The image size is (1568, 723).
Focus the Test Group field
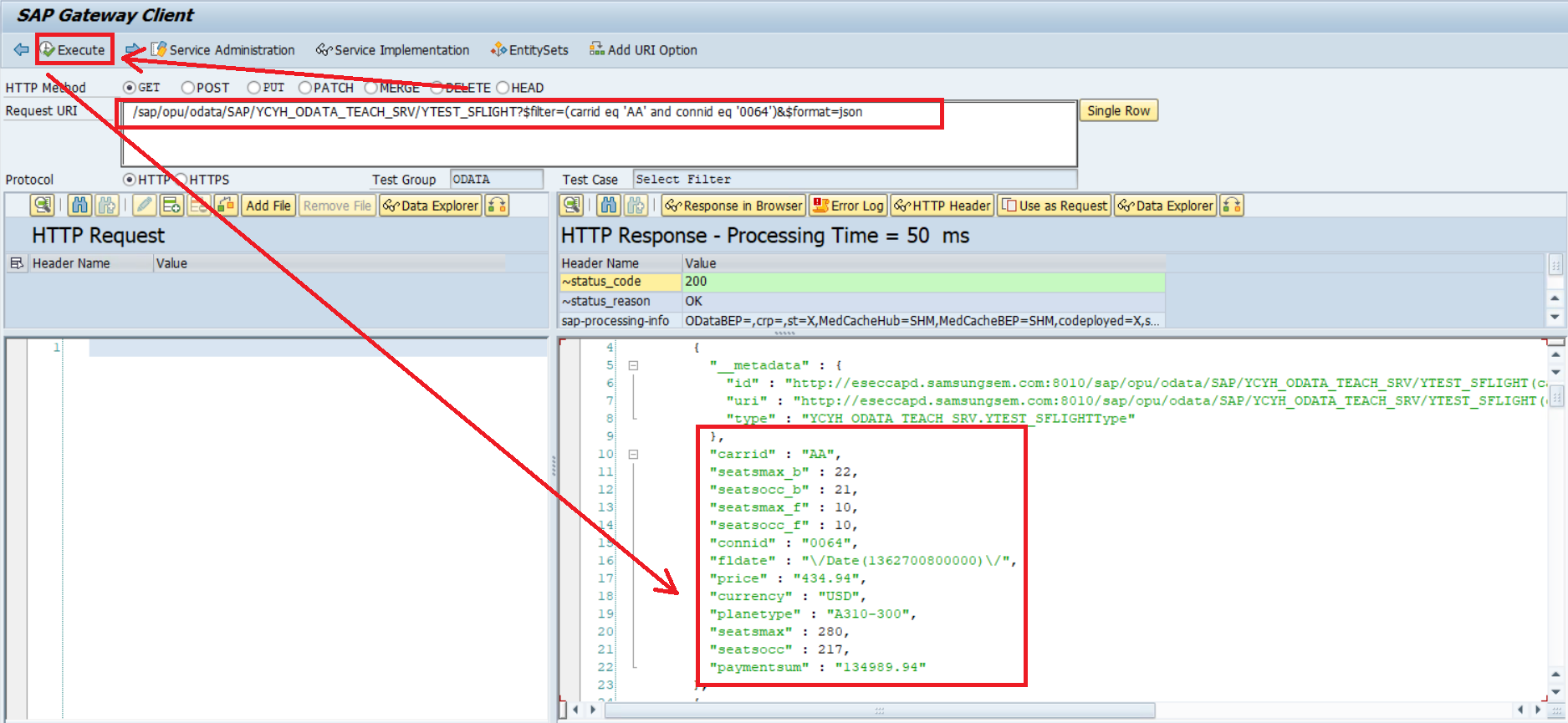click(x=497, y=180)
